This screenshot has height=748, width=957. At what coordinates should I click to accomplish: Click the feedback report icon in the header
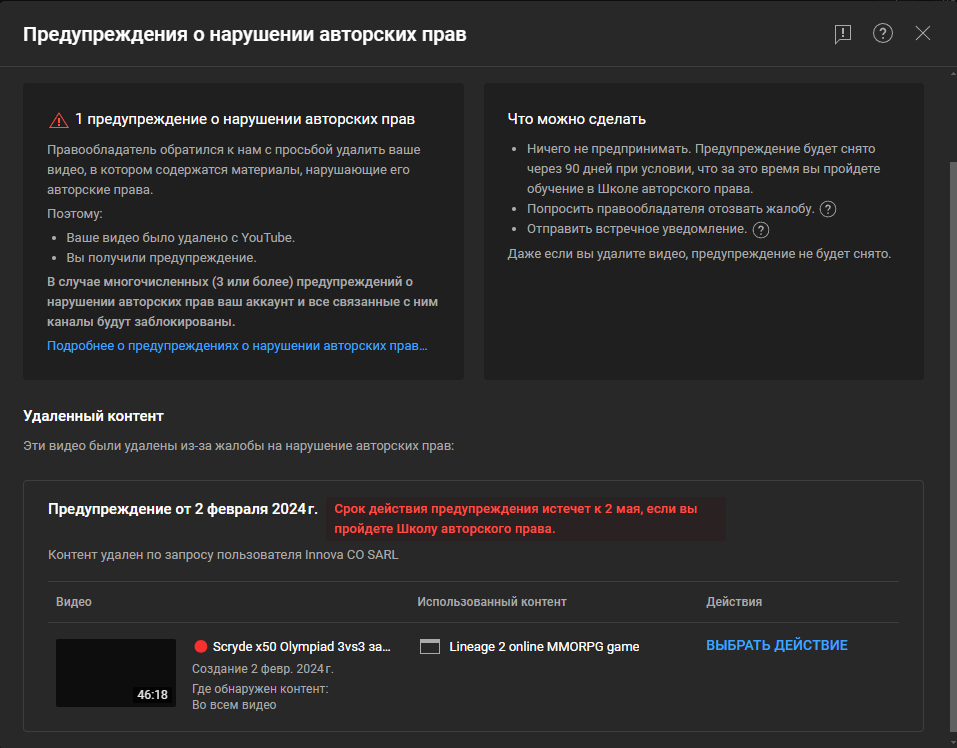842,33
